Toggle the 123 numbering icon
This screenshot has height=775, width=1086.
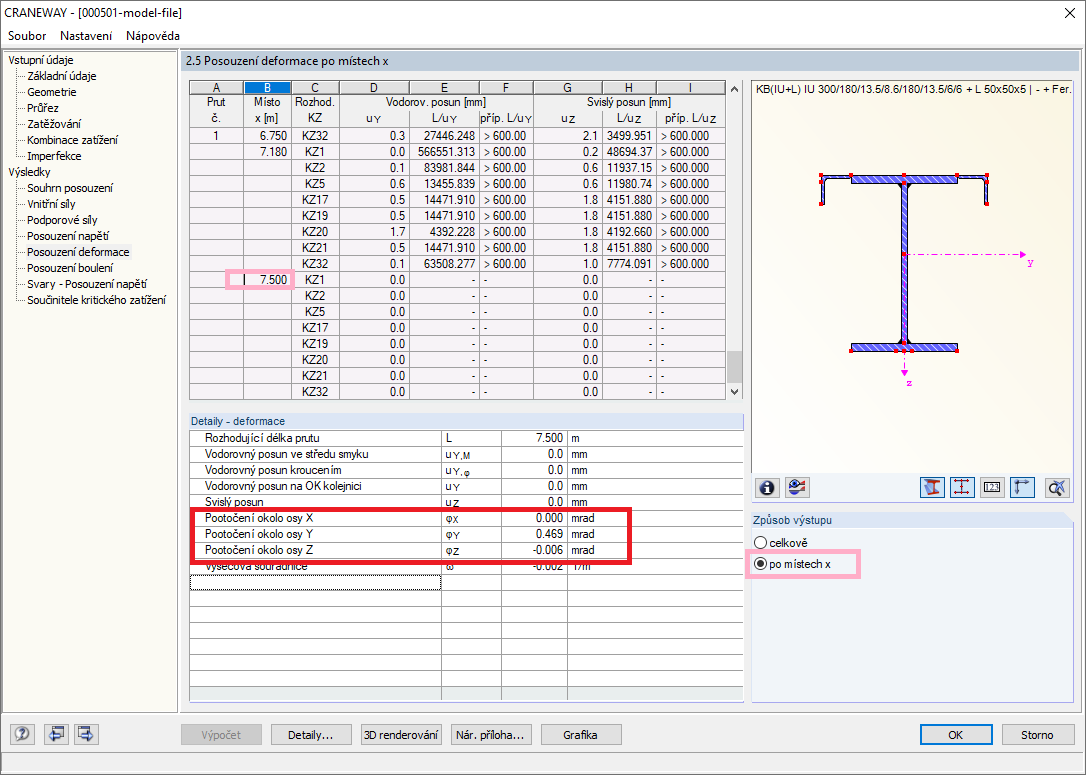click(x=992, y=488)
